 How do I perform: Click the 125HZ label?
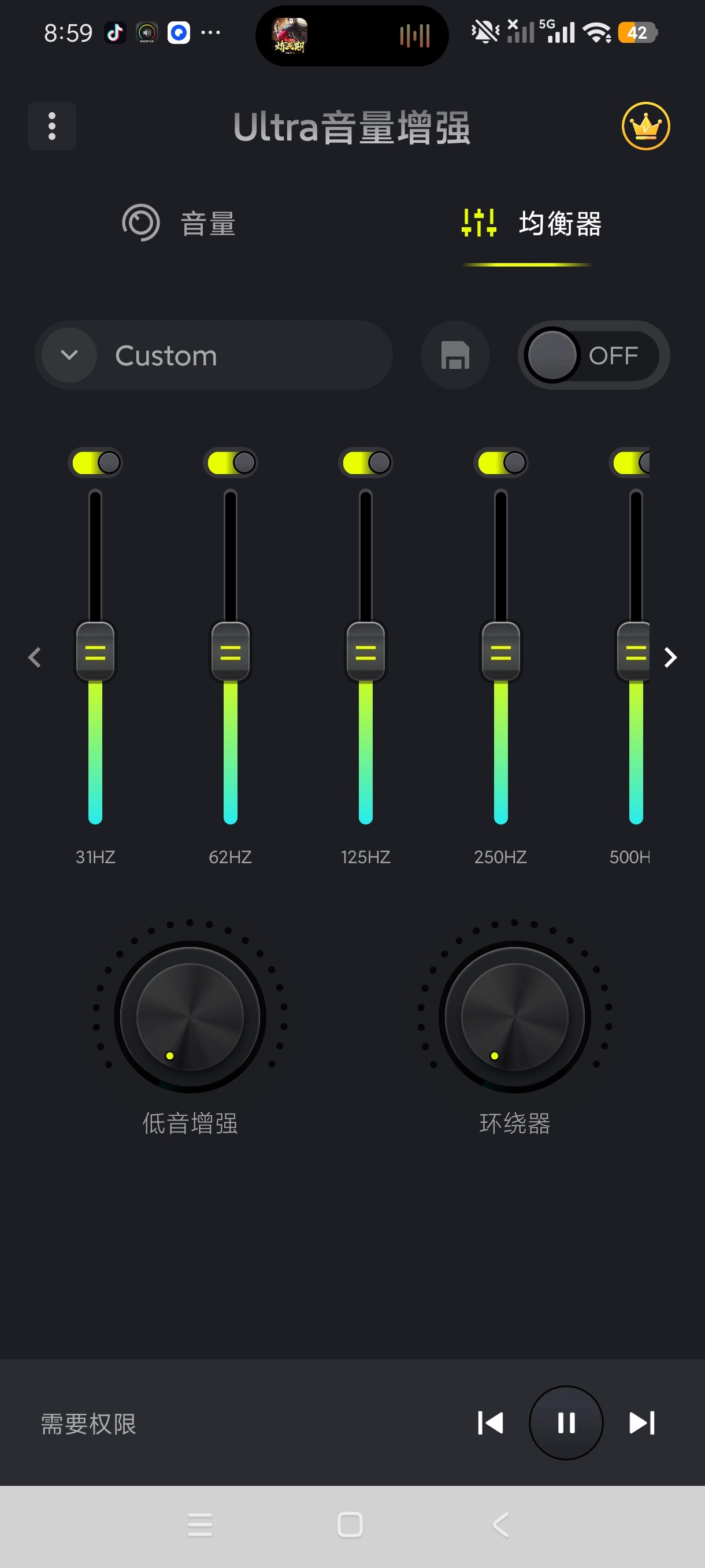[x=366, y=856]
